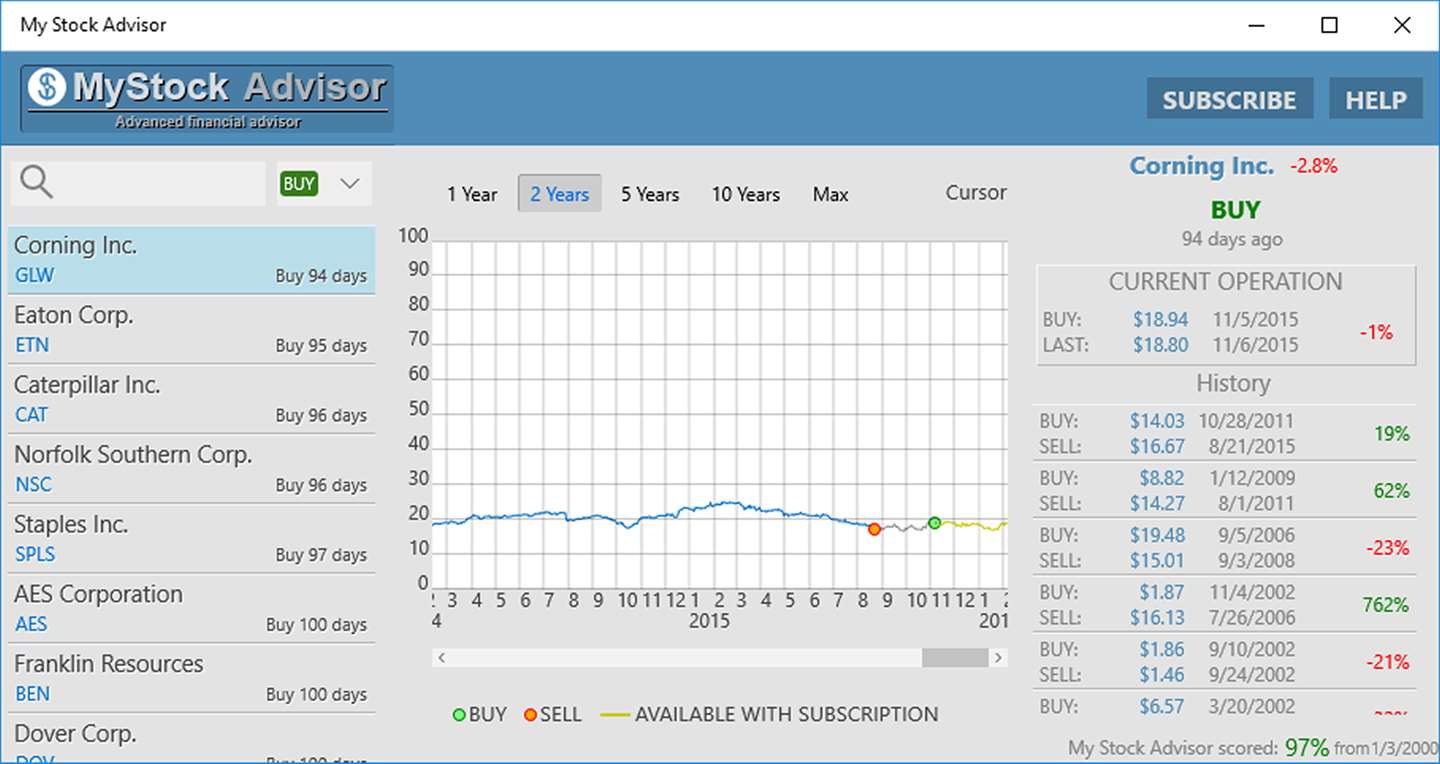Viewport: 1440px width, 764px height.
Task: Select Staples Inc. stock entry
Action: pyautogui.click(x=191, y=539)
